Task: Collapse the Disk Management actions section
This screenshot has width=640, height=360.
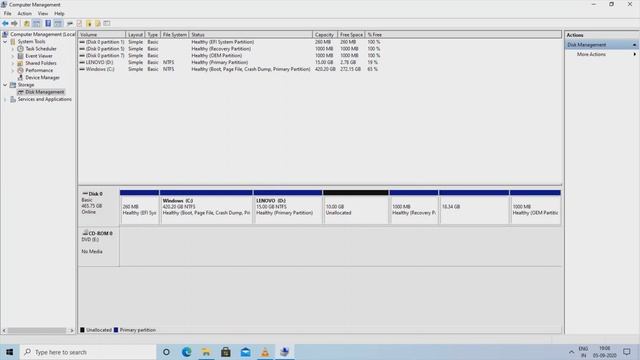Action: (634, 45)
